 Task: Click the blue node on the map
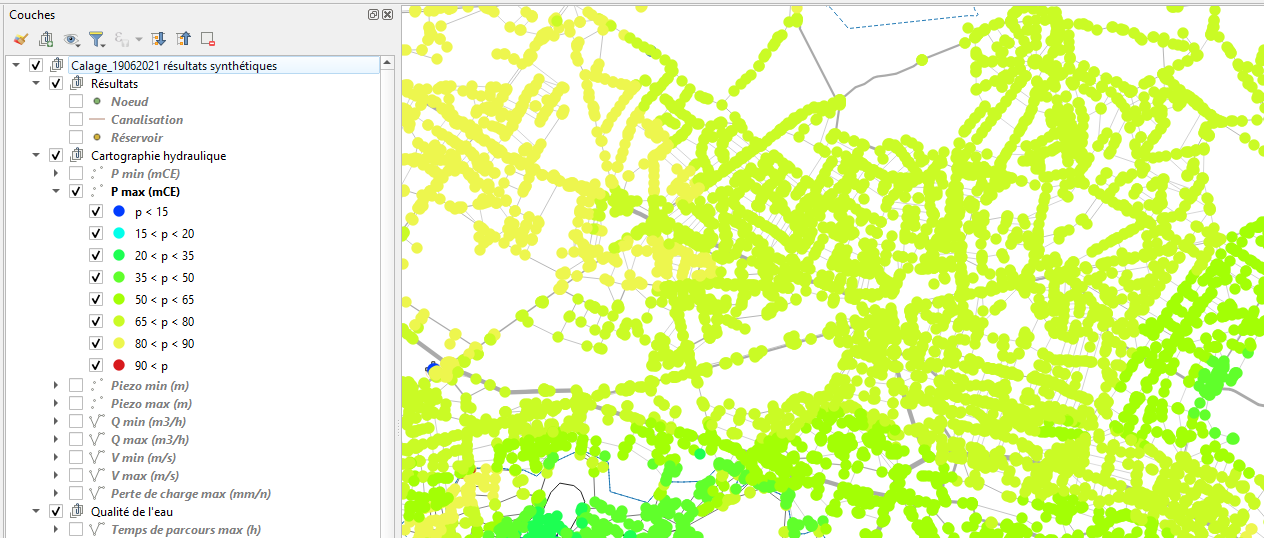(432, 368)
